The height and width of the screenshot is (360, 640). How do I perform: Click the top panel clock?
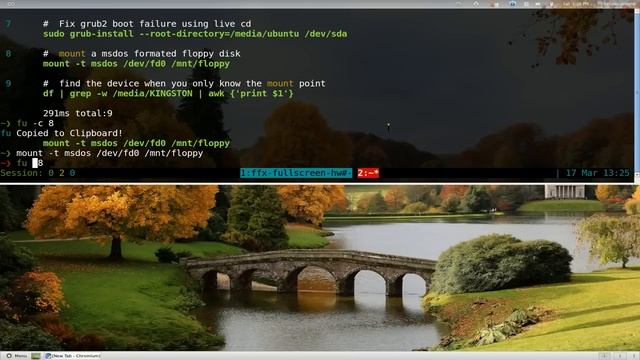click(576, 4)
